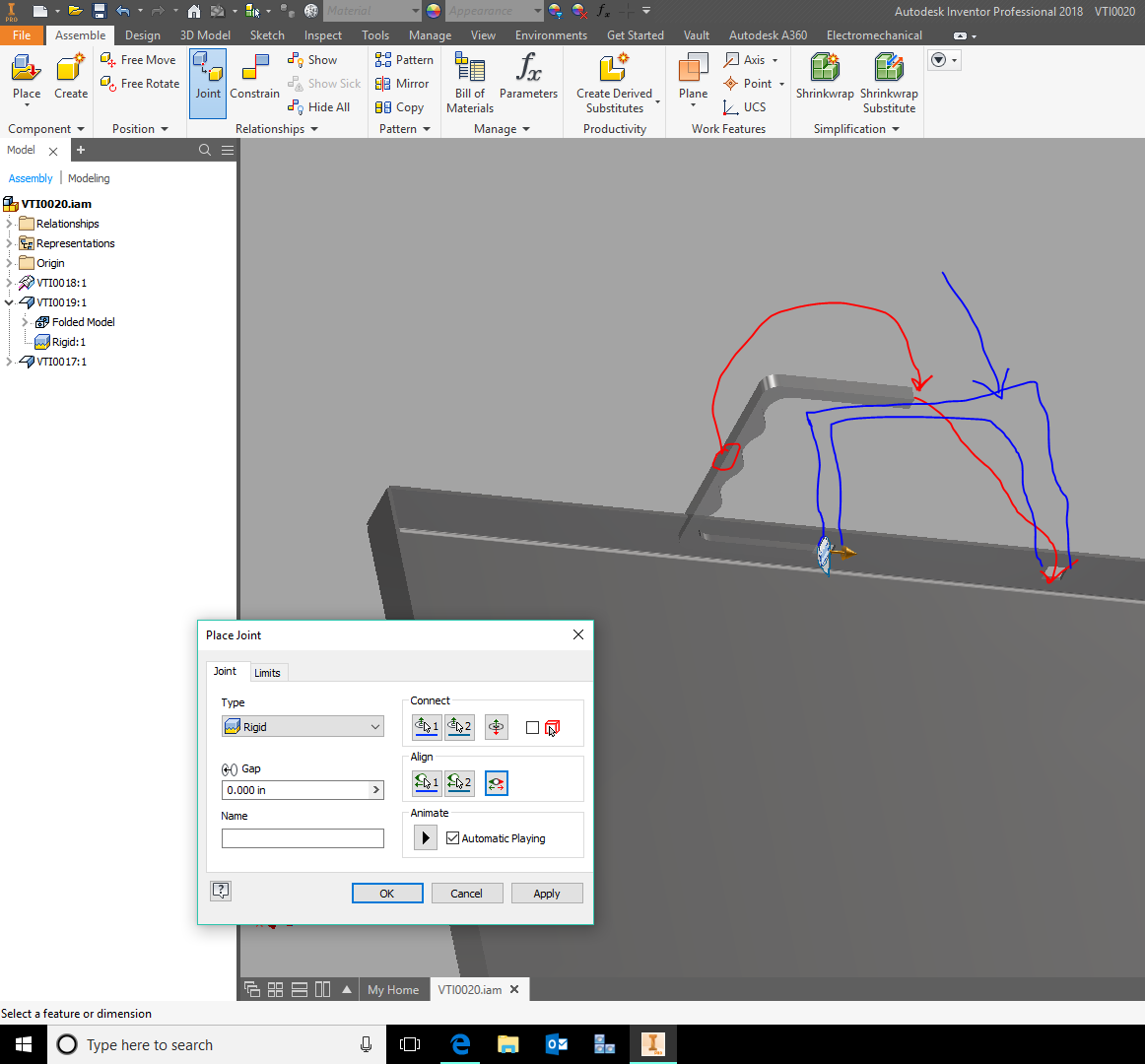Image resolution: width=1145 pixels, height=1064 pixels.
Task: Toggle the invert alignment button in Align section
Action: point(496,783)
